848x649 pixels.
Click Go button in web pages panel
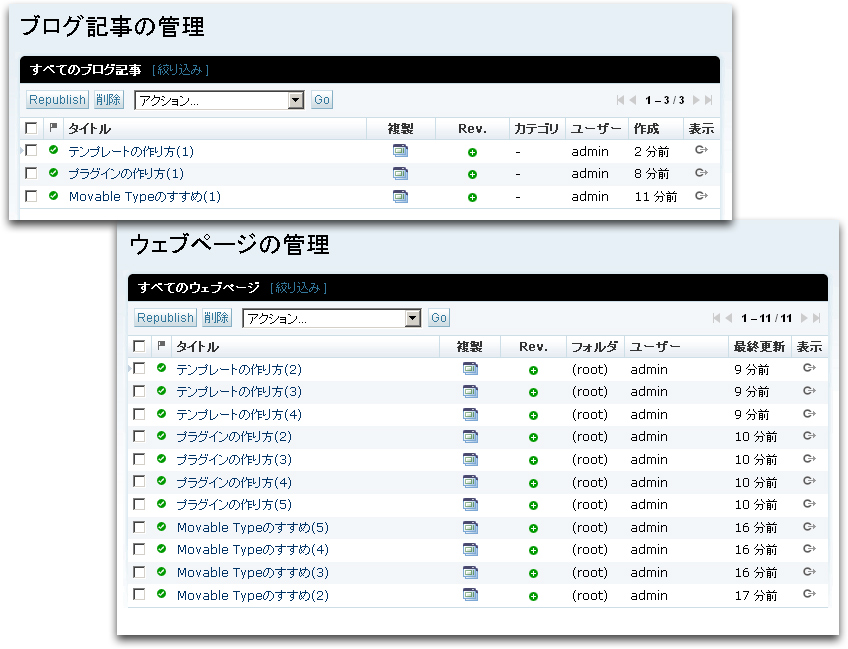coord(439,317)
